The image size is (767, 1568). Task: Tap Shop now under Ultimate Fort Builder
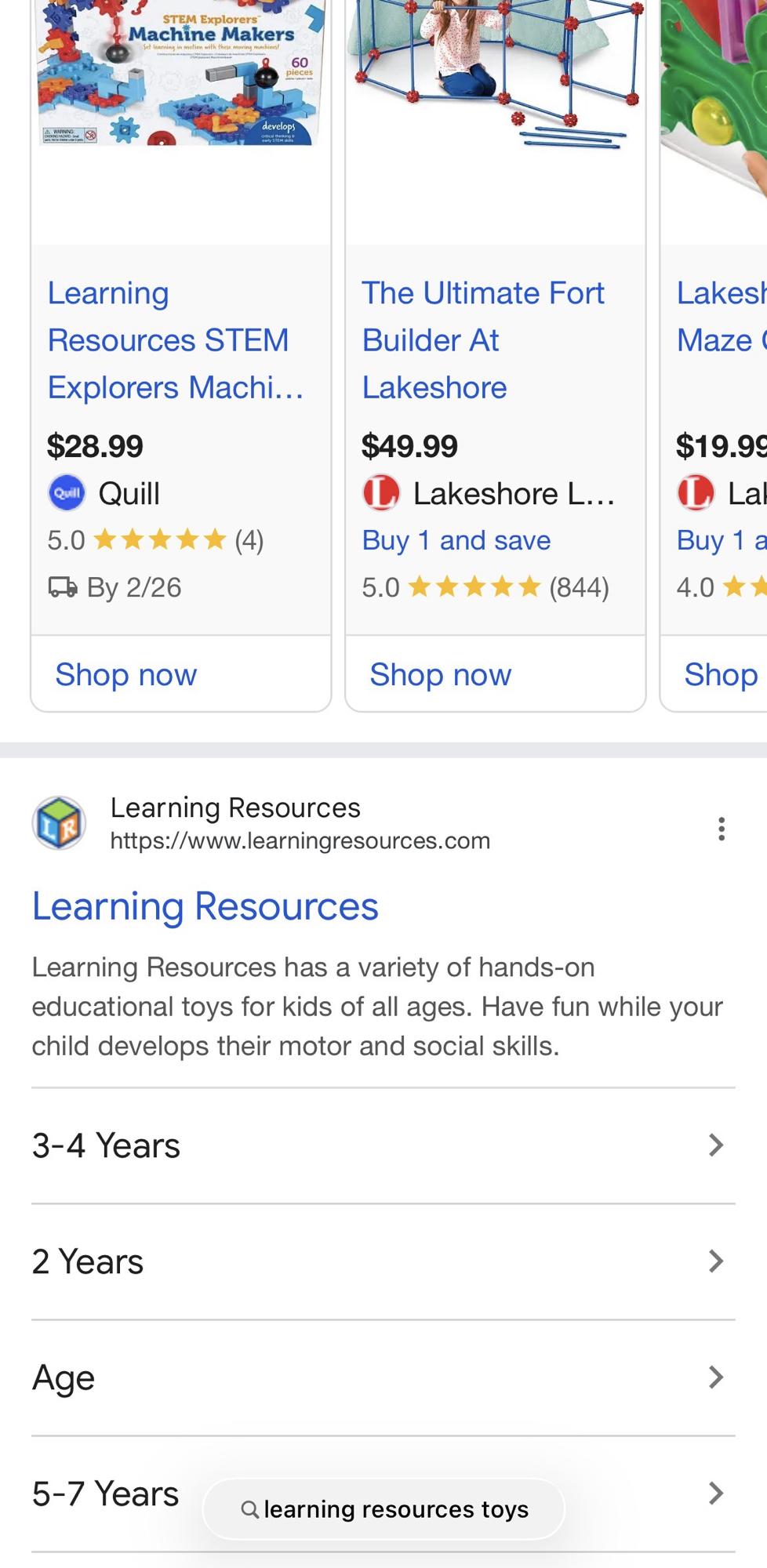[440, 675]
